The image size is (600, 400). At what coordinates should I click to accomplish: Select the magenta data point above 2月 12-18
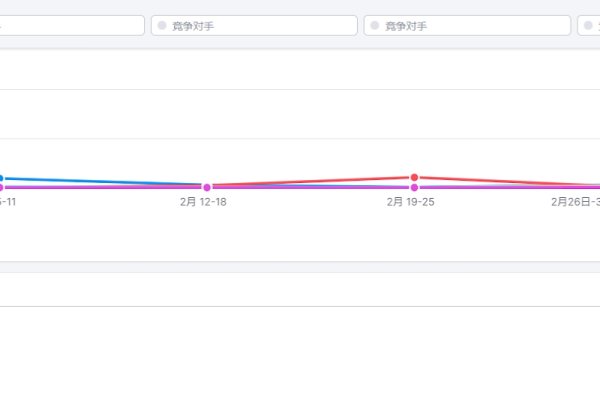207,187
